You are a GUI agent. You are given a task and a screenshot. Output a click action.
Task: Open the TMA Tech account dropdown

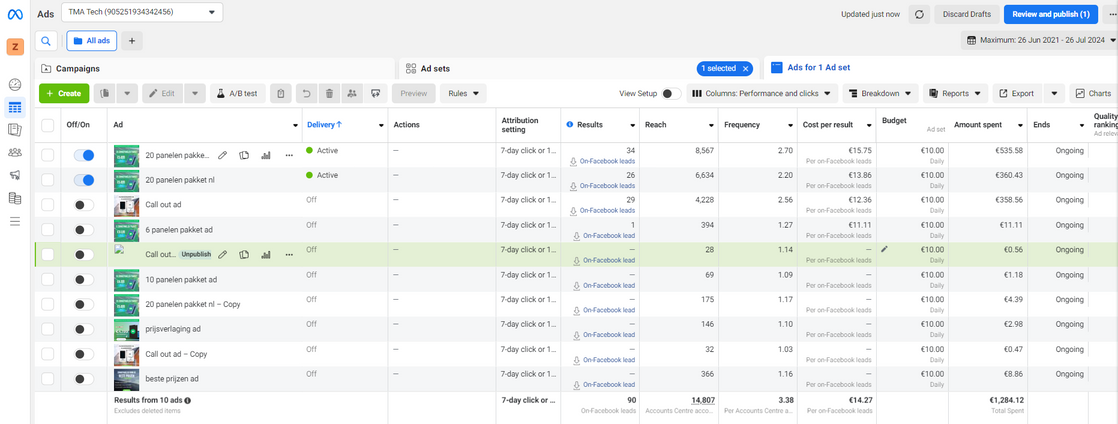point(142,13)
